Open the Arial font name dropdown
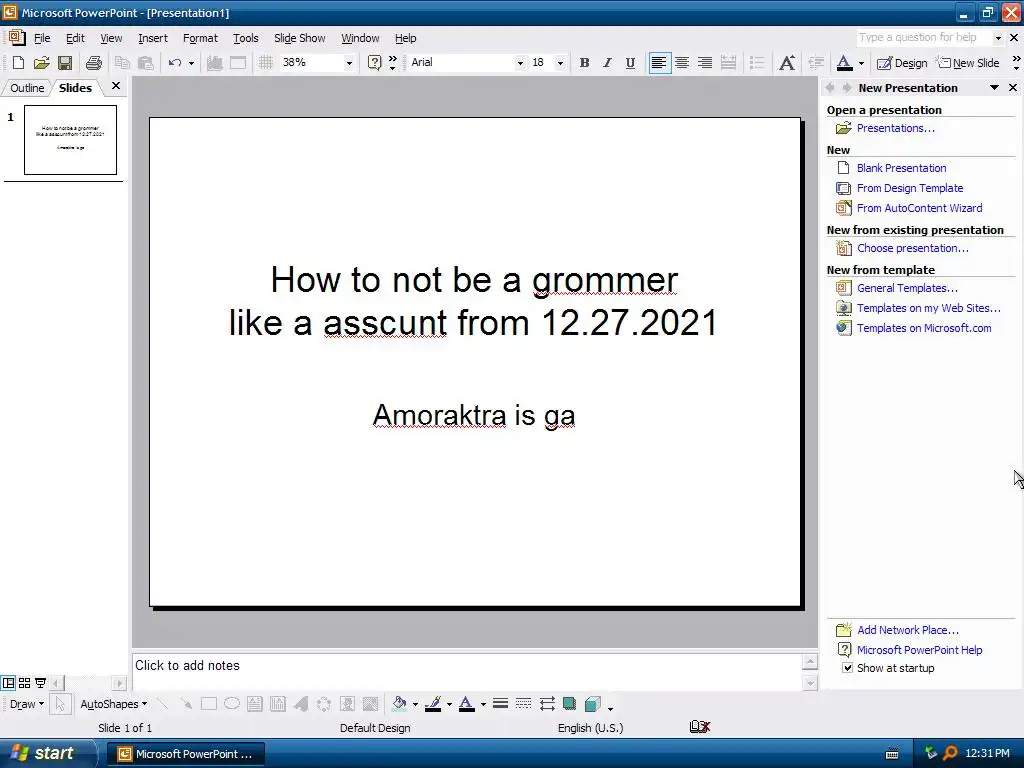Screen dimensions: 1024x768 point(520,63)
